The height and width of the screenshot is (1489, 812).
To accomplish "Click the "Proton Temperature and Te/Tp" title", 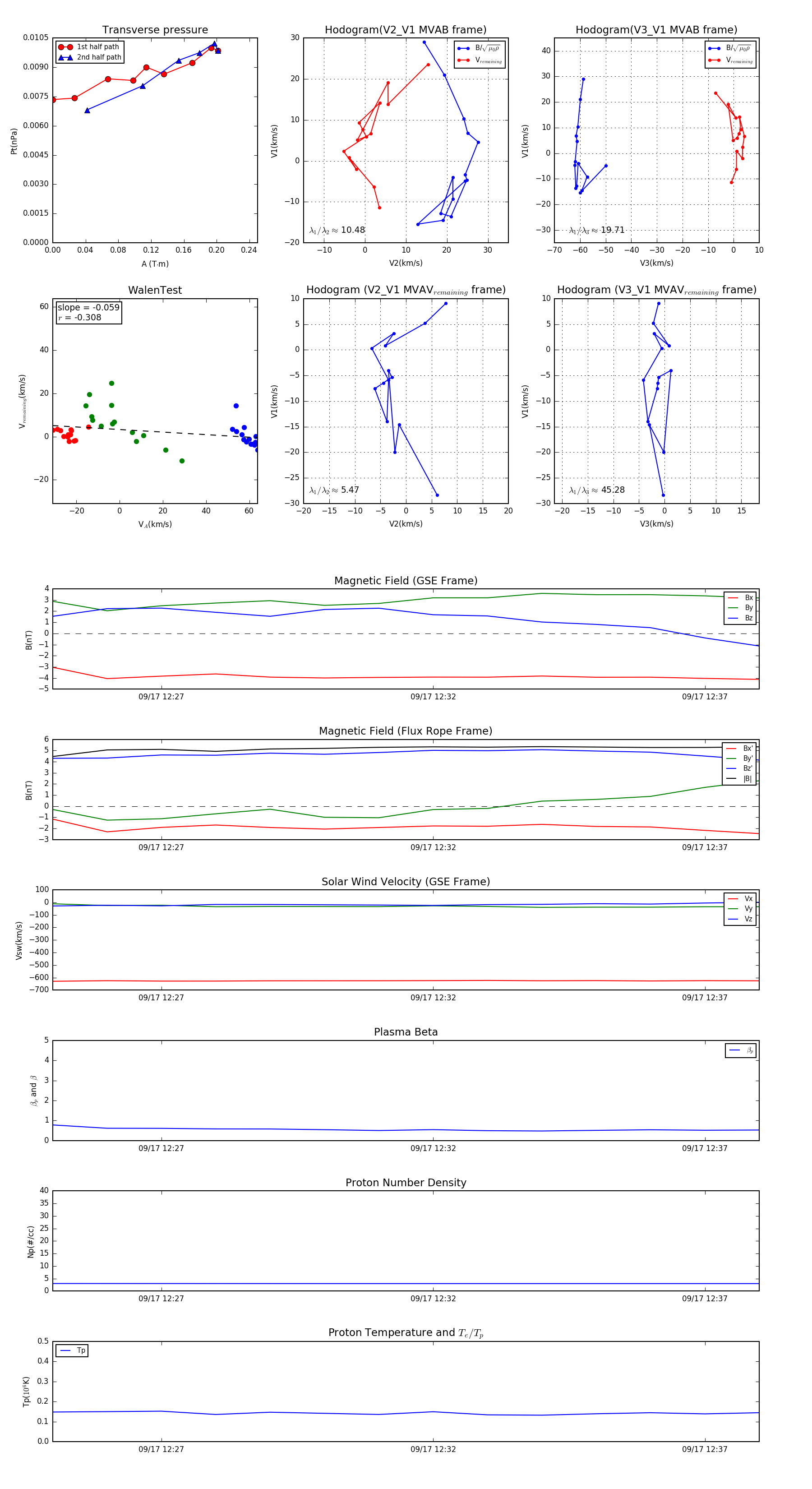I will click(x=406, y=1333).
